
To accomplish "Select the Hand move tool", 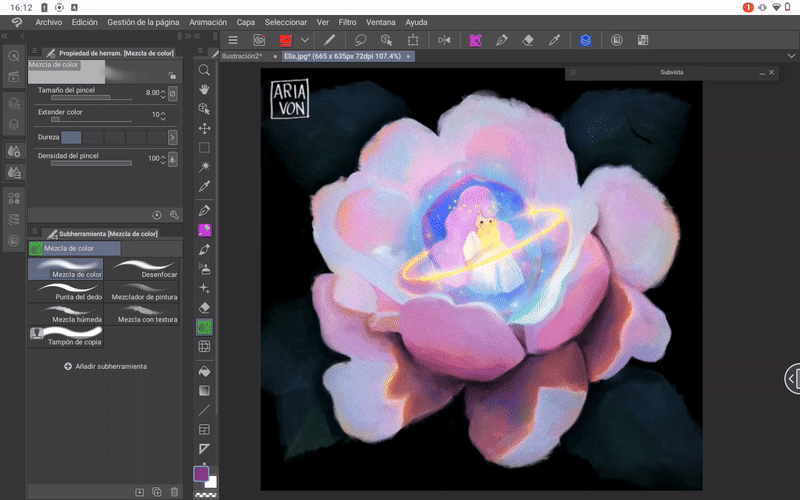I will click(x=204, y=89).
